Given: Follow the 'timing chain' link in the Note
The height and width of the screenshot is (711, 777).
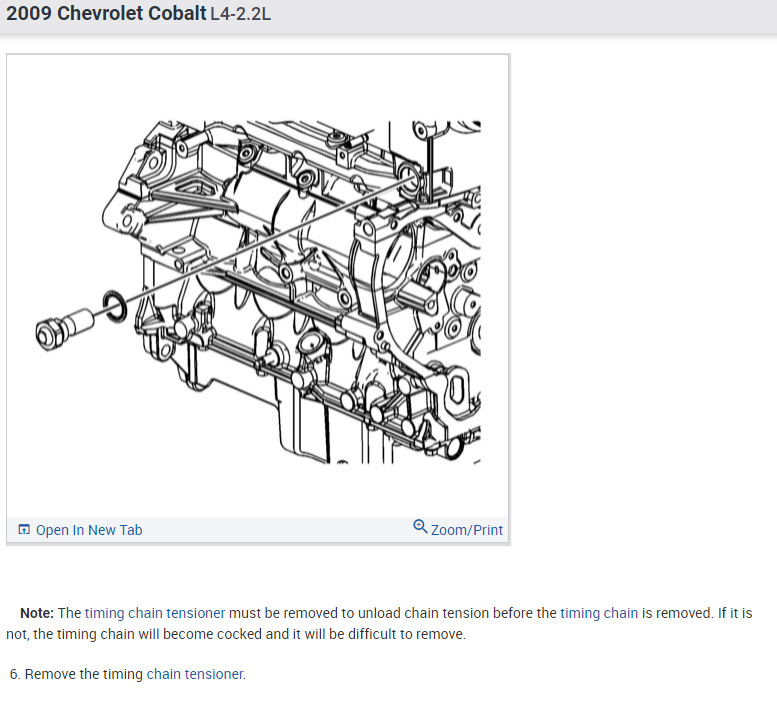Looking at the screenshot, I should pyautogui.click(x=599, y=613).
